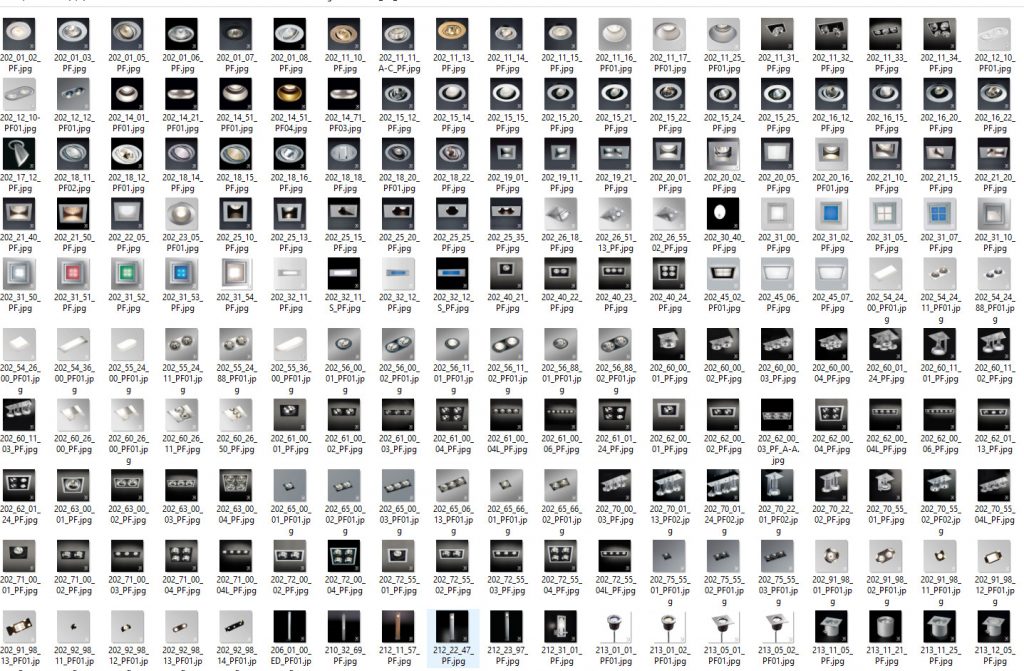The width and height of the screenshot is (1024, 671).
Task: Click the 202_17_12_PF.jpg file icon
Action: [19, 154]
